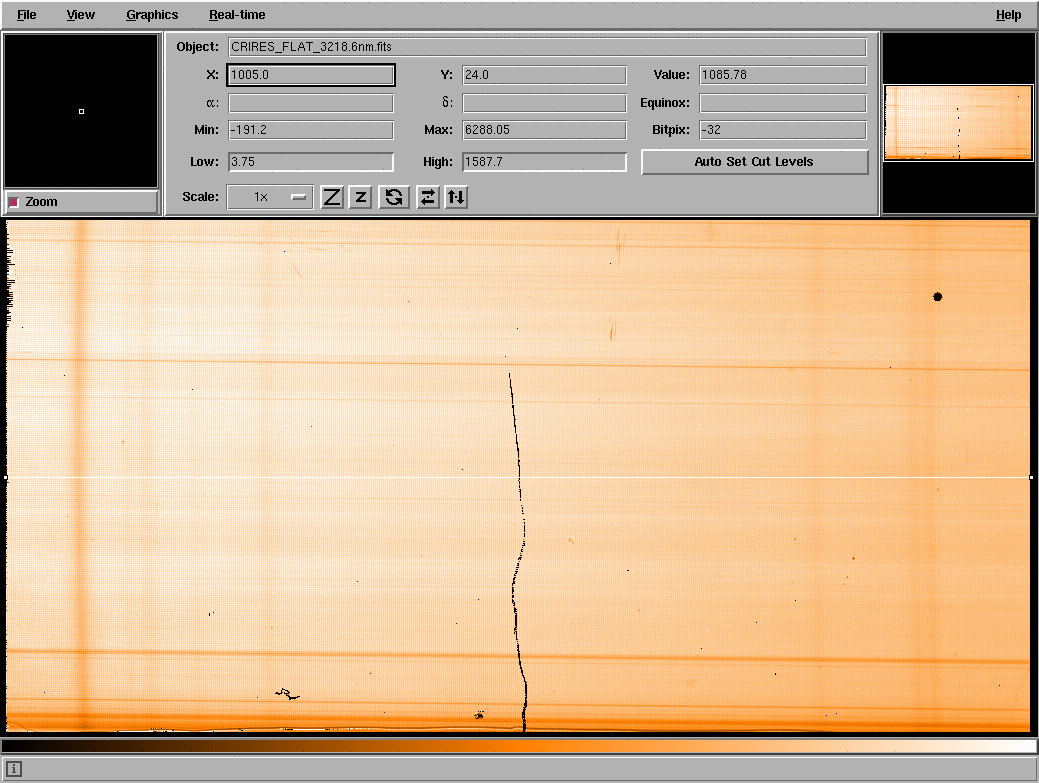Click the dark vertical crack in the image
The height and width of the screenshot is (783, 1039).
pos(519,552)
